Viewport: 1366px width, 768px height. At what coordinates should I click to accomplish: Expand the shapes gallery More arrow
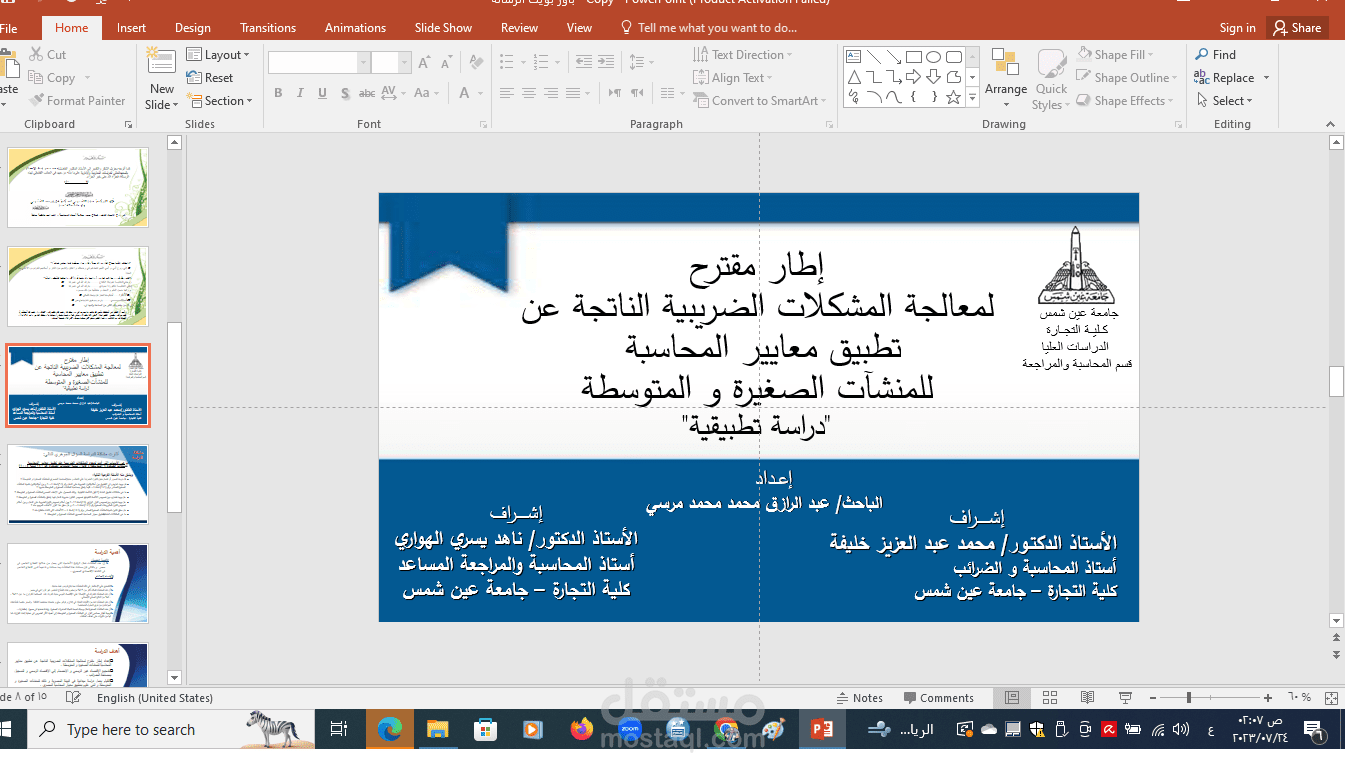pyautogui.click(x=972, y=97)
